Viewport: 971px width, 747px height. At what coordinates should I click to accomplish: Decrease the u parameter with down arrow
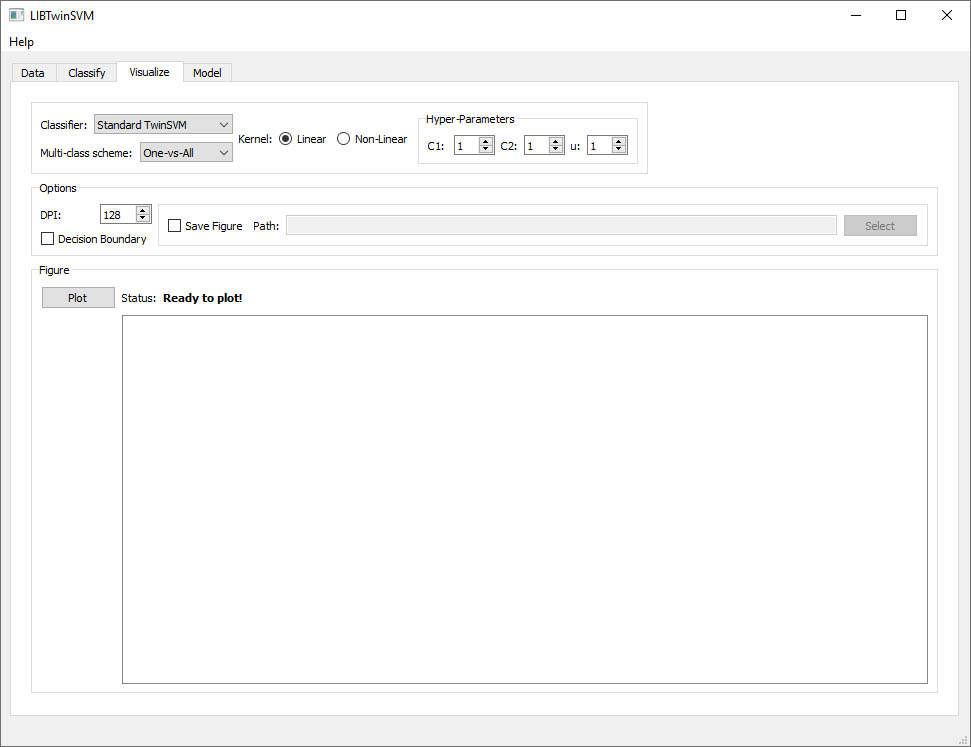click(619, 149)
